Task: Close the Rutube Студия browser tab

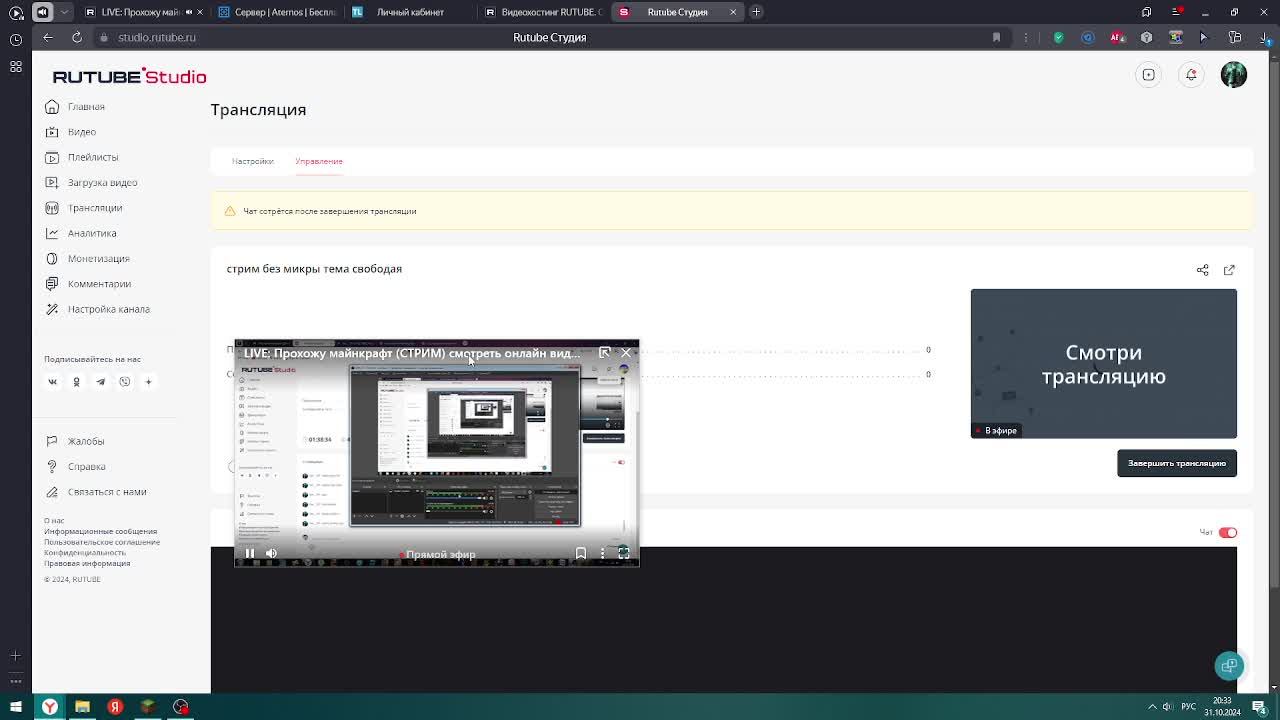Action: 733,12
